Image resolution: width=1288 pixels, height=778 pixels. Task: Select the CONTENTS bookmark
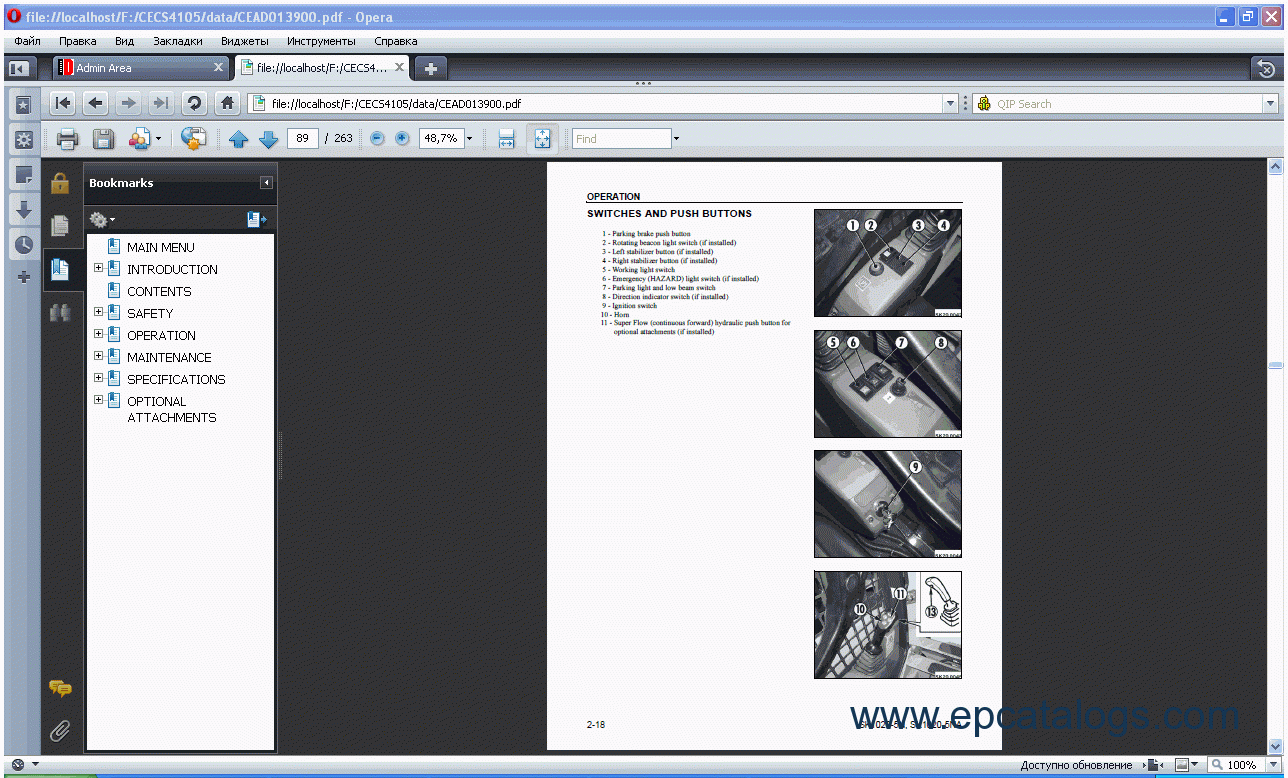[x=159, y=291]
